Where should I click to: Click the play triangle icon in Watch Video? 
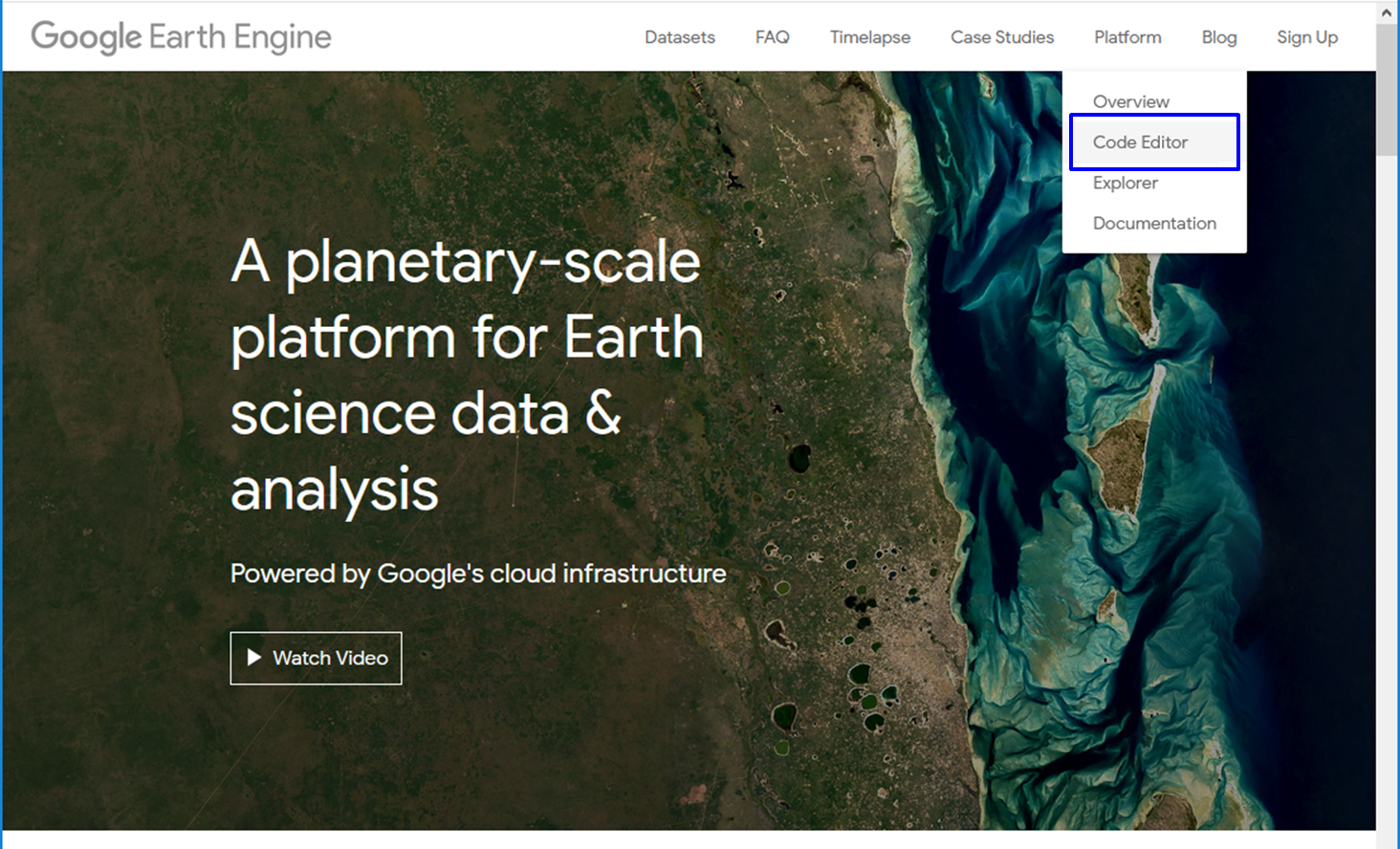(253, 658)
